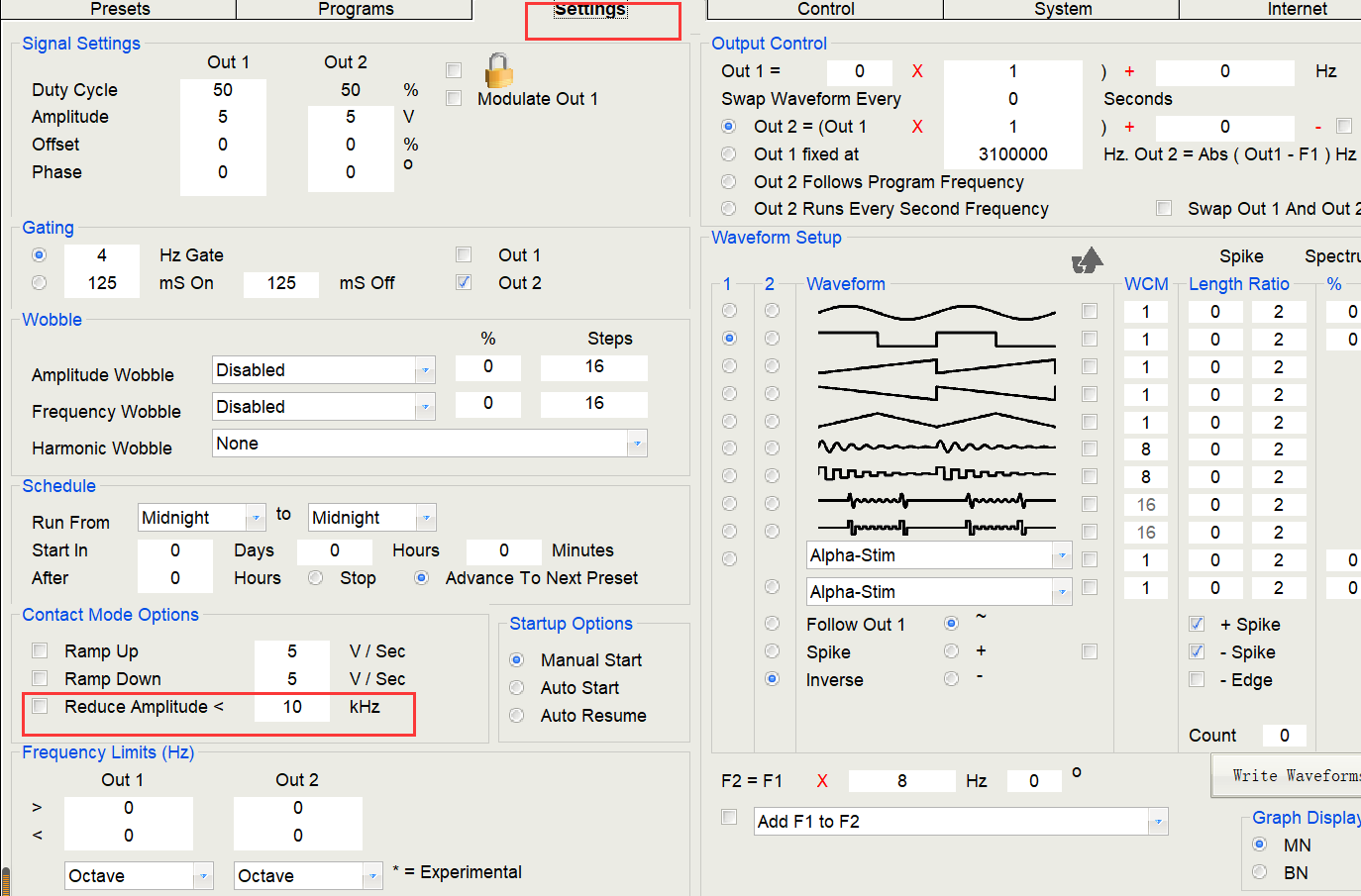The height and width of the screenshot is (896, 1361).
Task: Tick the Ramp Up checkbox
Action: click(40, 650)
